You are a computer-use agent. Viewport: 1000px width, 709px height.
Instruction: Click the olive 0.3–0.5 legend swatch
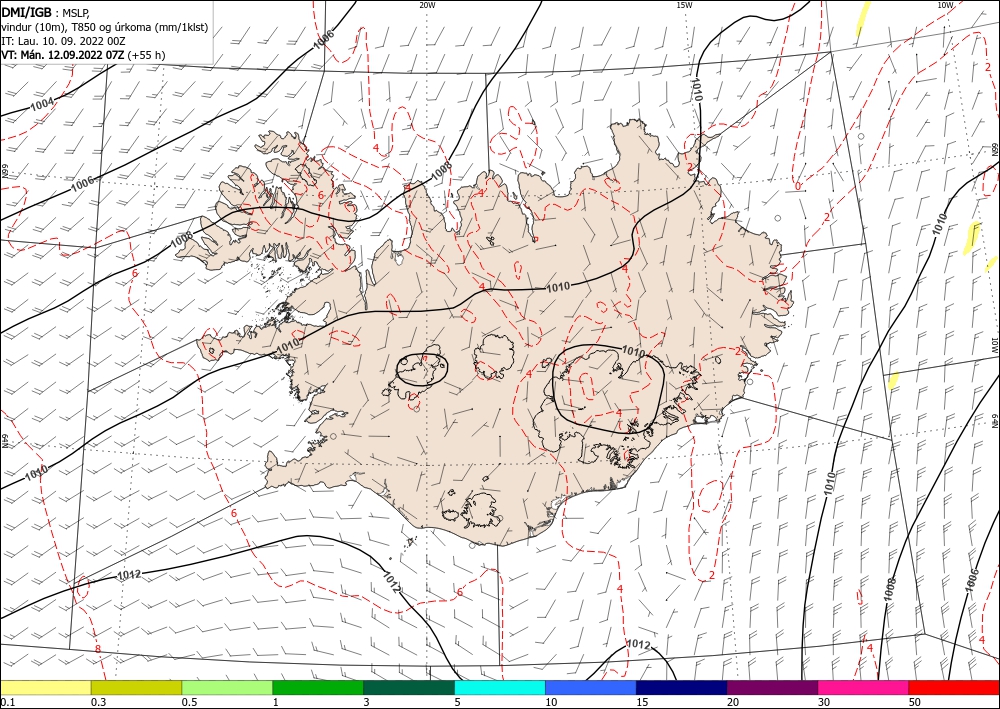(x=136, y=687)
